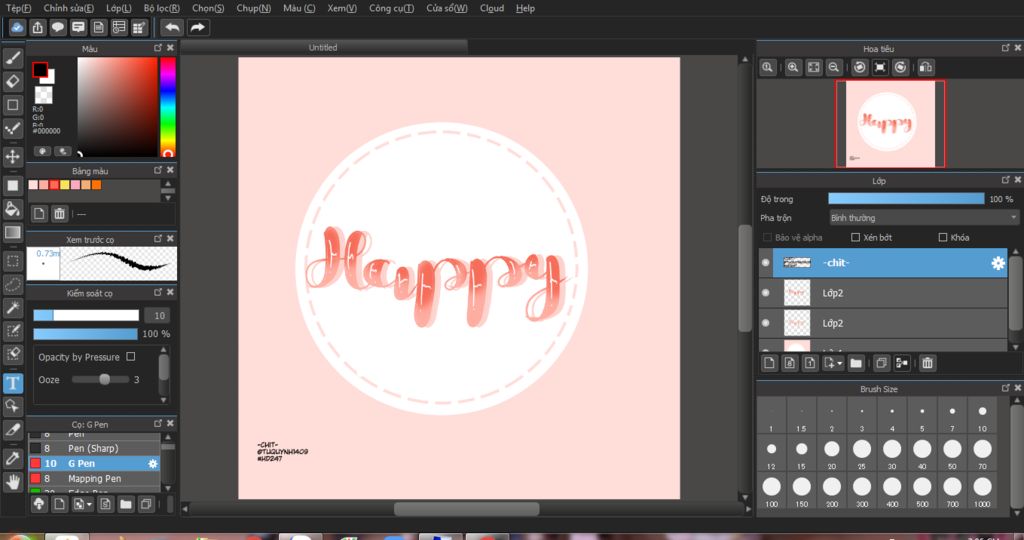Select the Lasso selection tool
The image size is (1024, 540).
pos(12,285)
